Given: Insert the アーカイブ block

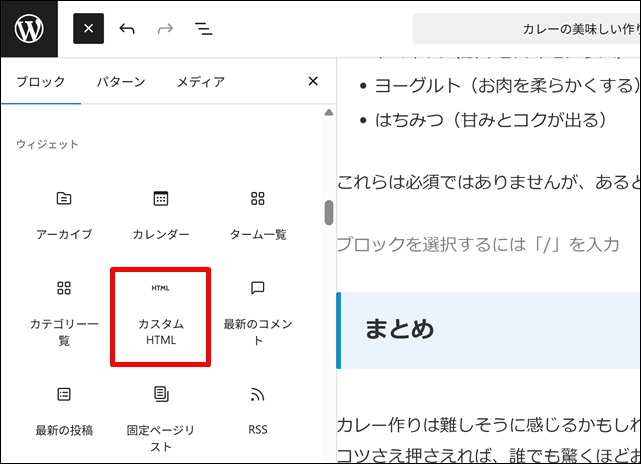Looking at the screenshot, I should 64,214.
